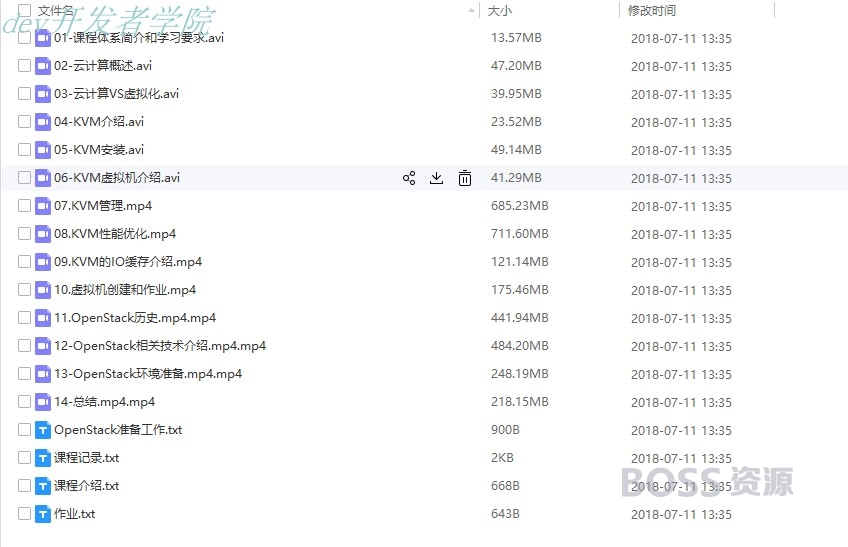Tick checkbox next to 08.KVM性能优化.mp4
This screenshot has width=848, height=547.
click(x=24, y=234)
